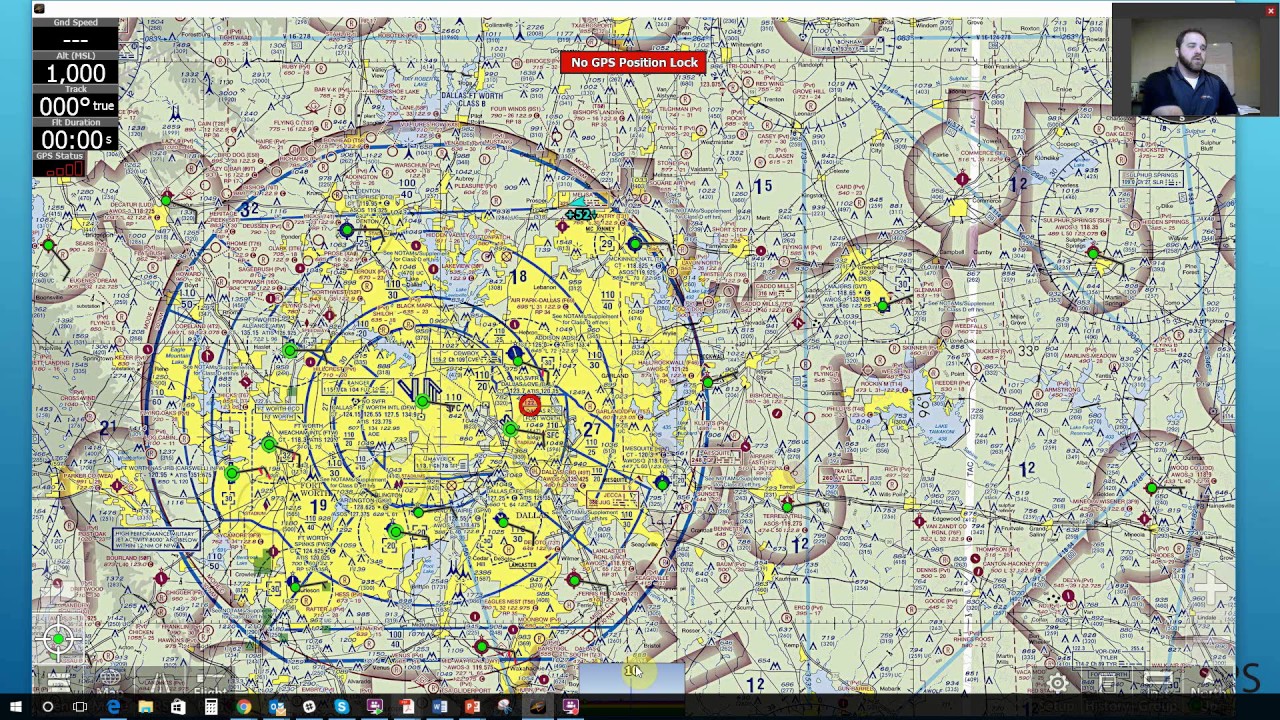Image resolution: width=1280 pixels, height=720 pixels.
Task: Center map on current position crosshair icon
Action: pyautogui.click(x=58, y=639)
